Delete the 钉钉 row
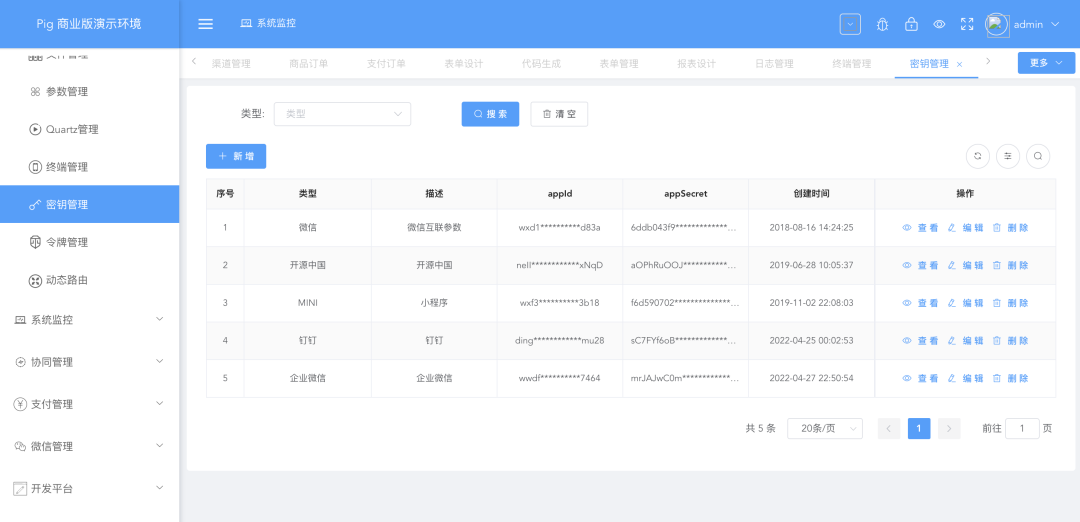This screenshot has width=1080, height=522. (1010, 341)
